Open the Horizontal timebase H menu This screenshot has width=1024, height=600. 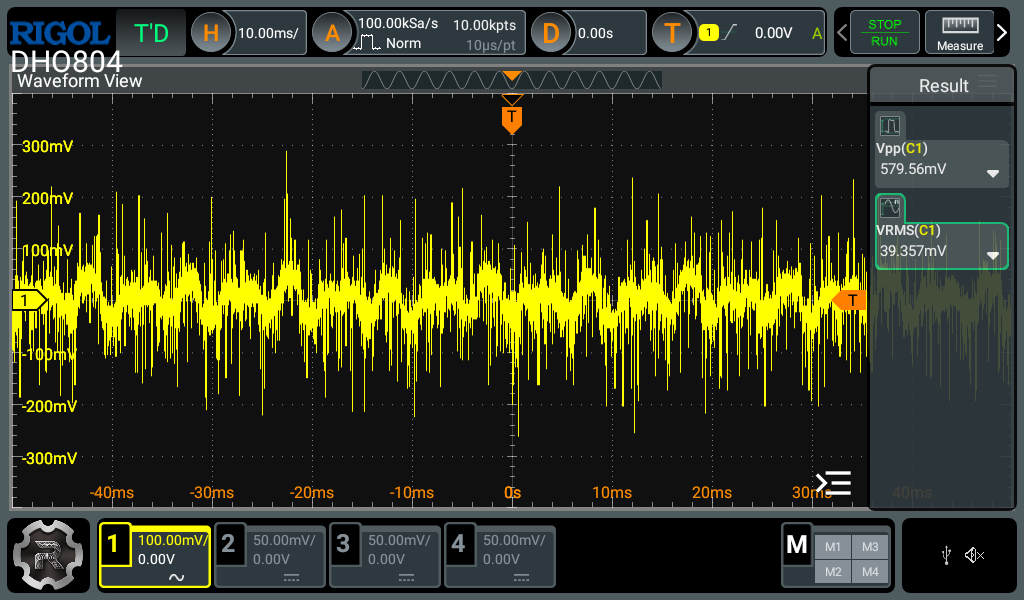point(211,33)
